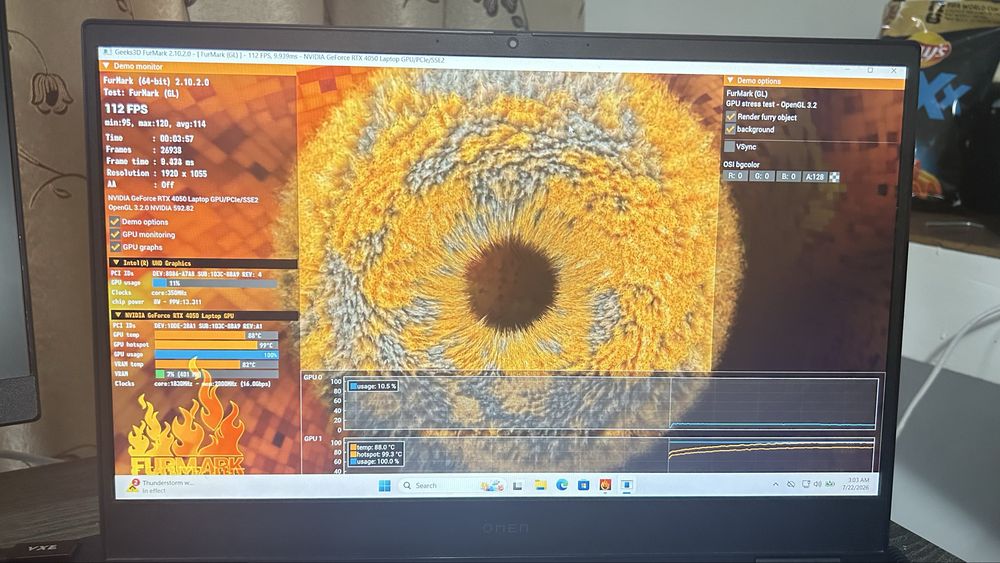
Task: Collapse the NVIDIA GeForce RTX 4050 section
Action: click(117, 315)
